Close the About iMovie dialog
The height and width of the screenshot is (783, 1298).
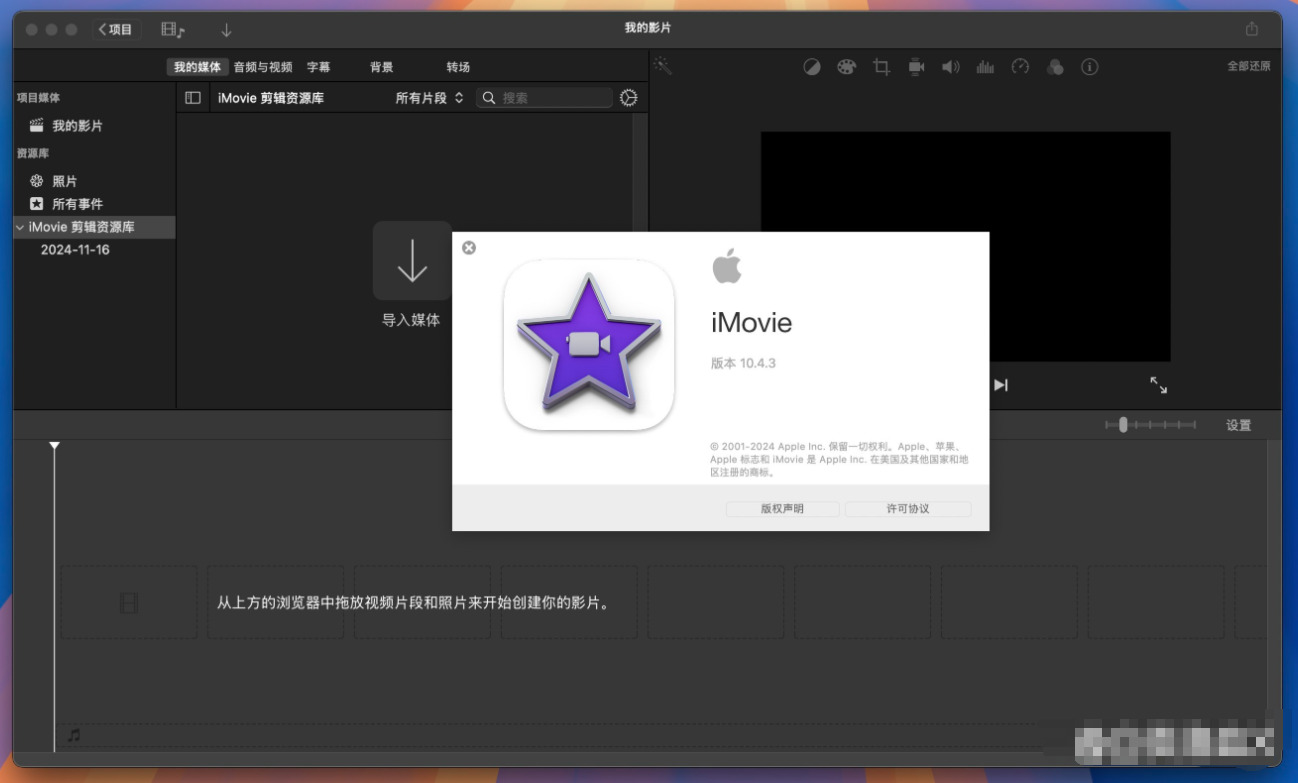(469, 248)
